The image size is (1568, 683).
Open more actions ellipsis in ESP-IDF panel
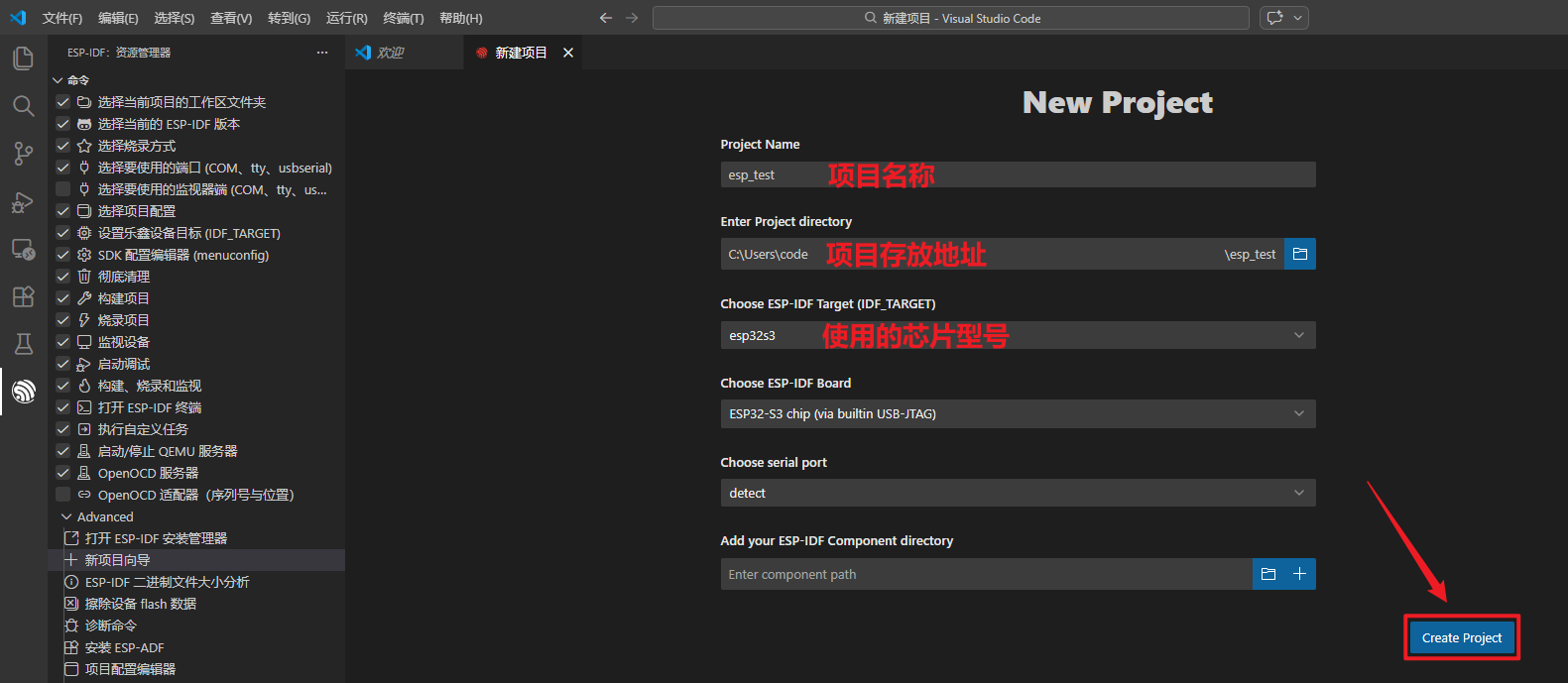pyautogui.click(x=322, y=53)
